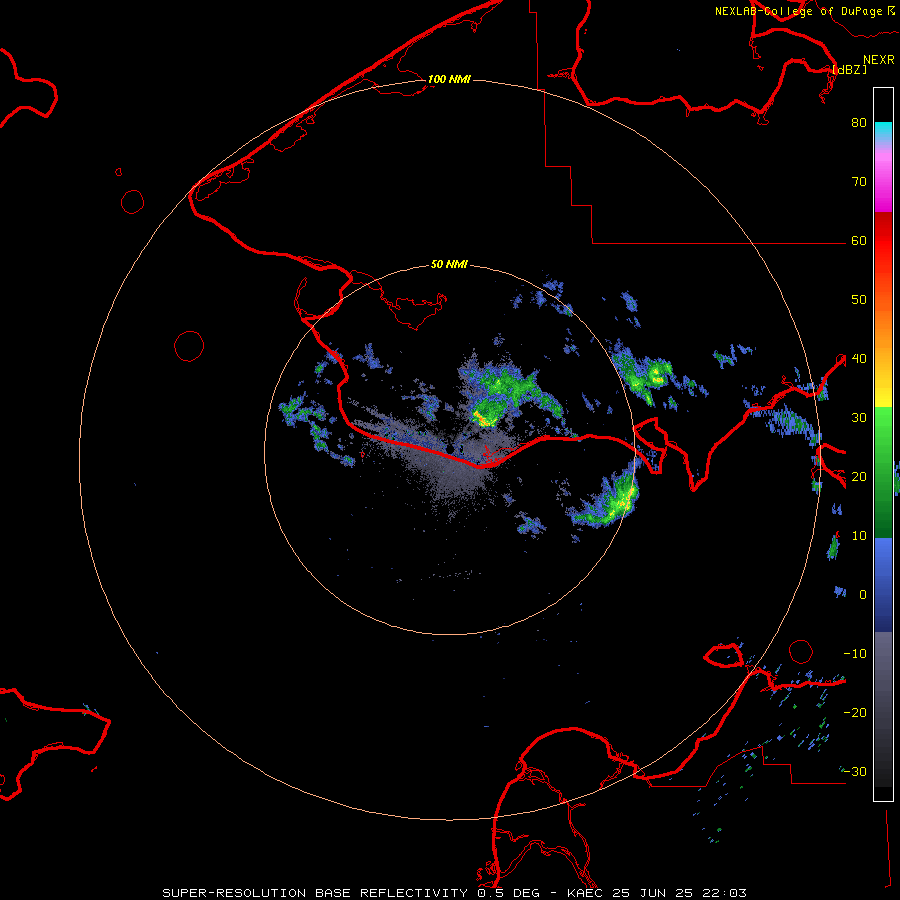Image resolution: width=900 pixels, height=900 pixels.
Task: Select the positive 10 value on the scale
Action: point(859,536)
